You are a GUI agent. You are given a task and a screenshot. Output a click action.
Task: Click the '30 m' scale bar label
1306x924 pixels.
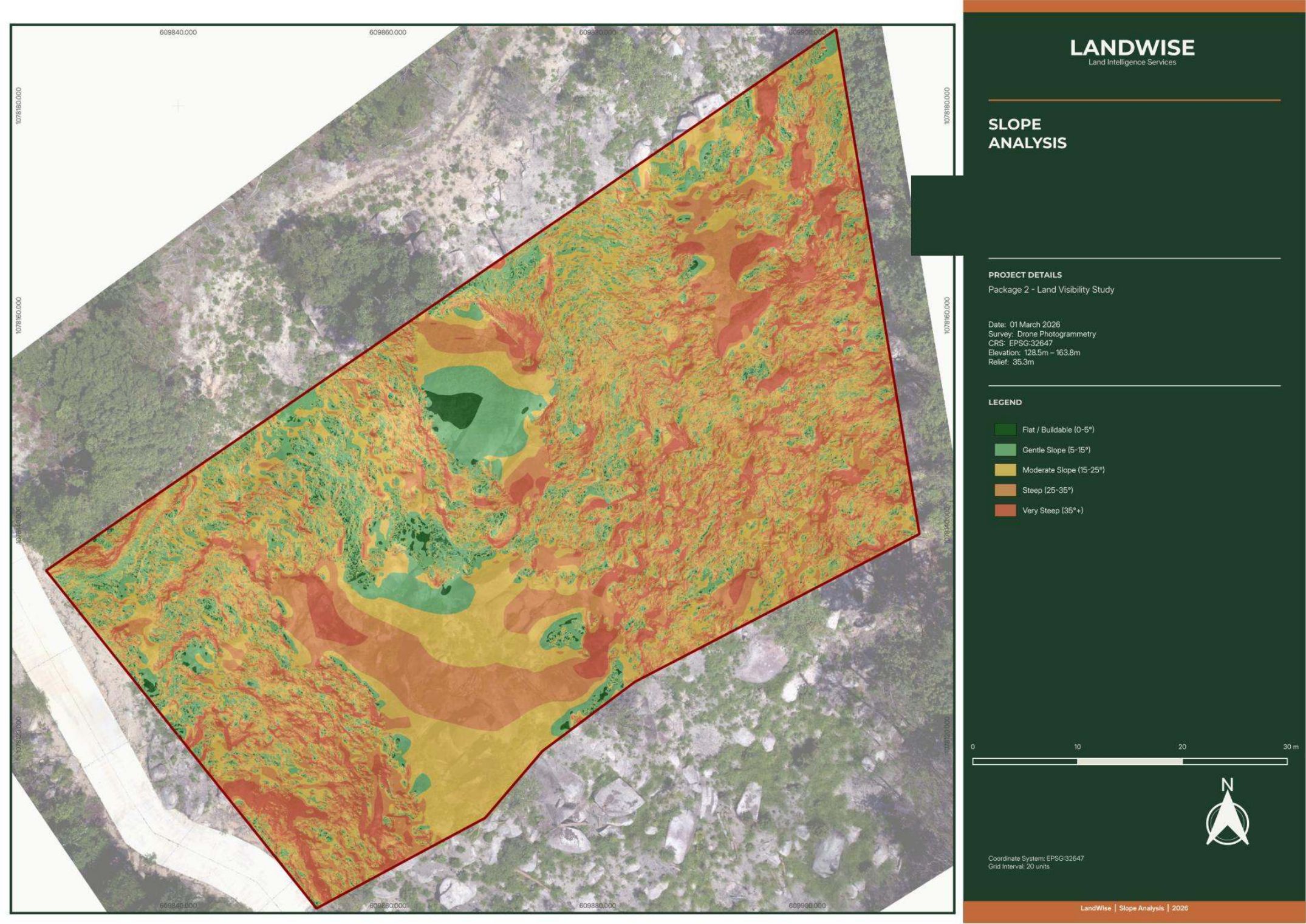coord(1291,747)
